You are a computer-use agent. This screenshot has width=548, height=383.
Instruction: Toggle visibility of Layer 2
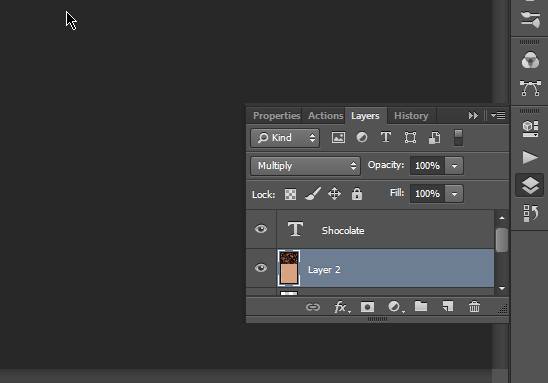pyautogui.click(x=261, y=268)
